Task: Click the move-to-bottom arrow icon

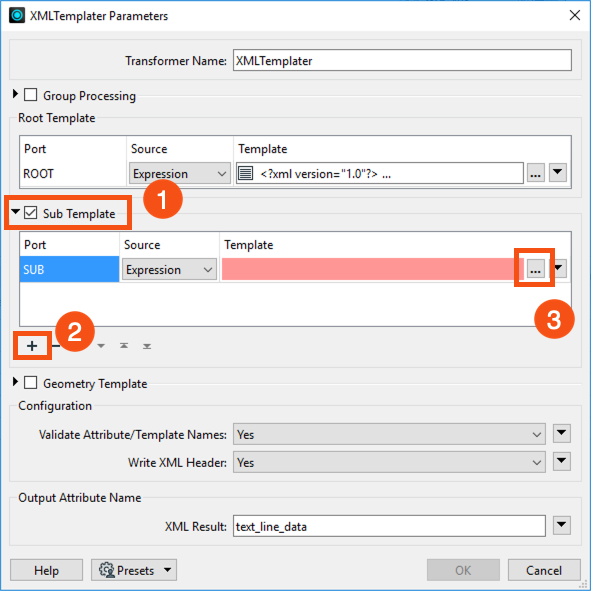Action: coord(147,346)
